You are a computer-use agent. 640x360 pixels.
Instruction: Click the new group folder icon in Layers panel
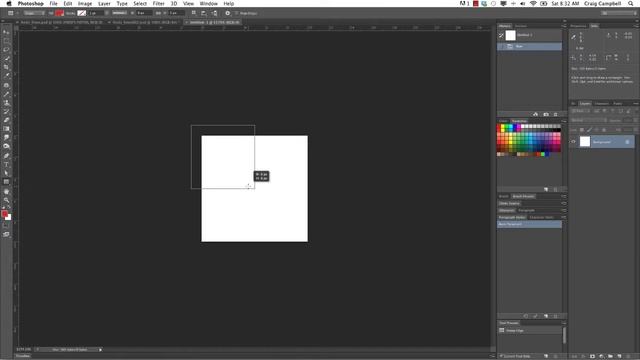[611, 356]
